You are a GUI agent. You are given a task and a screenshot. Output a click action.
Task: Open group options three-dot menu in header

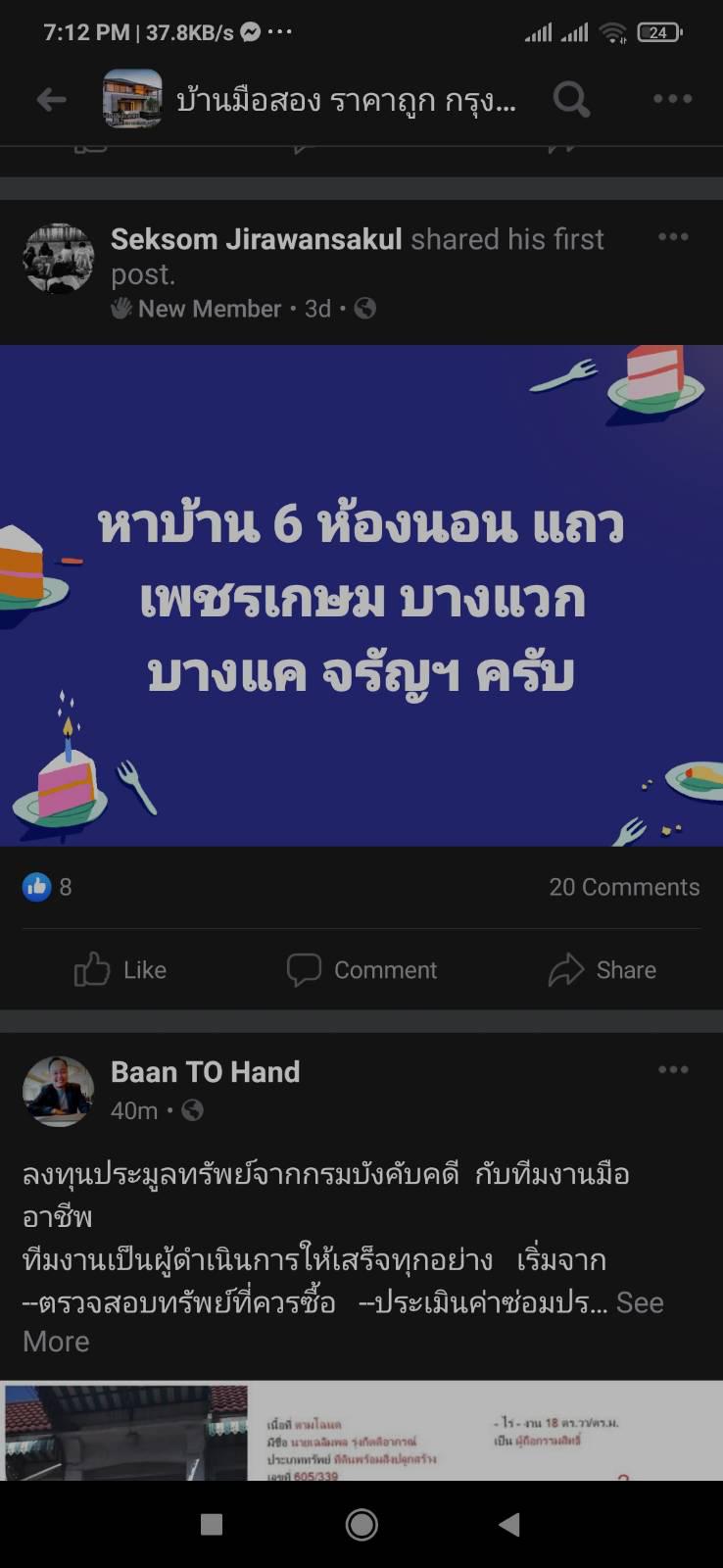point(673,99)
